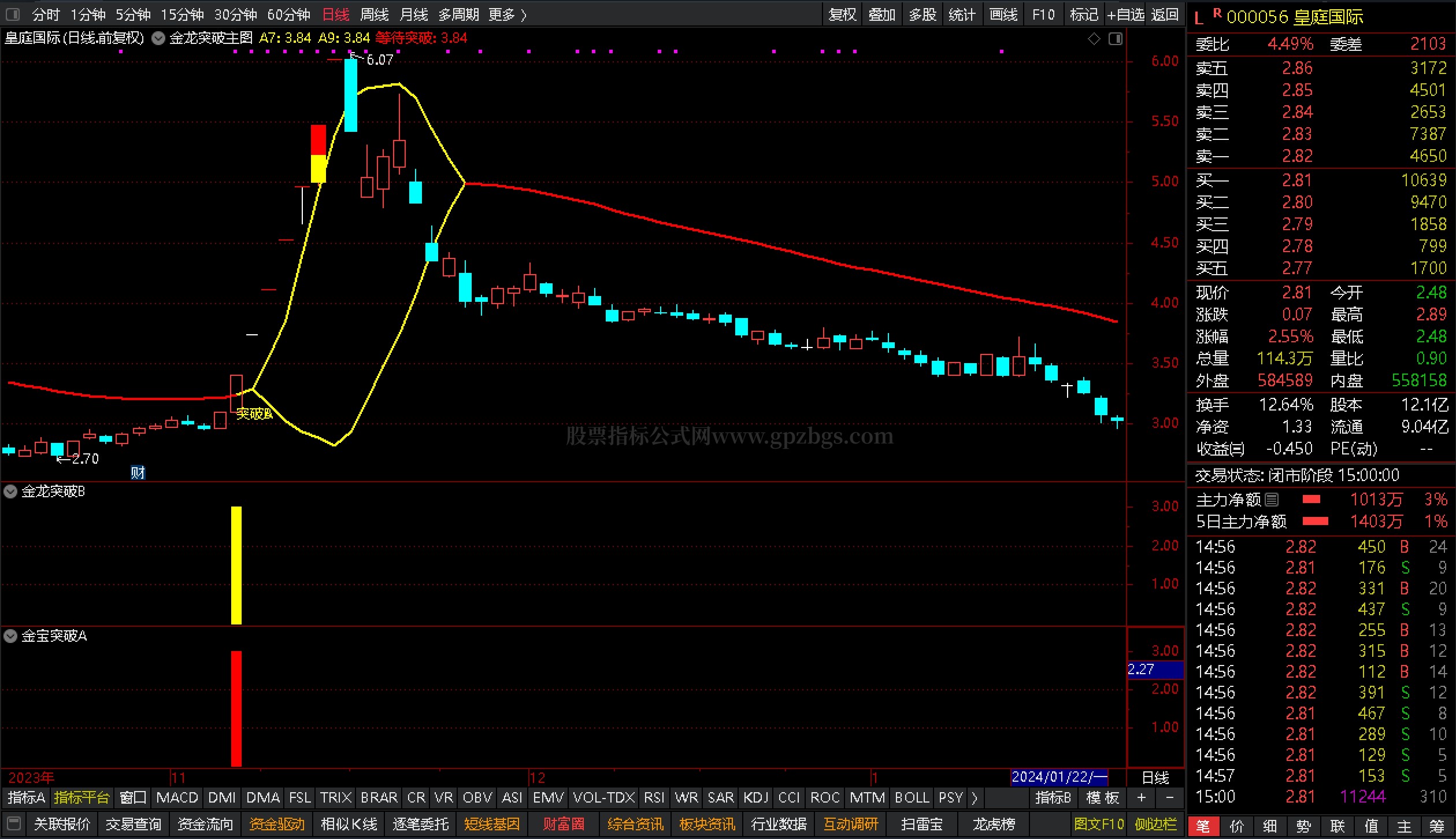Select the 笔 tick tab
1456x839 pixels.
(x=1203, y=826)
